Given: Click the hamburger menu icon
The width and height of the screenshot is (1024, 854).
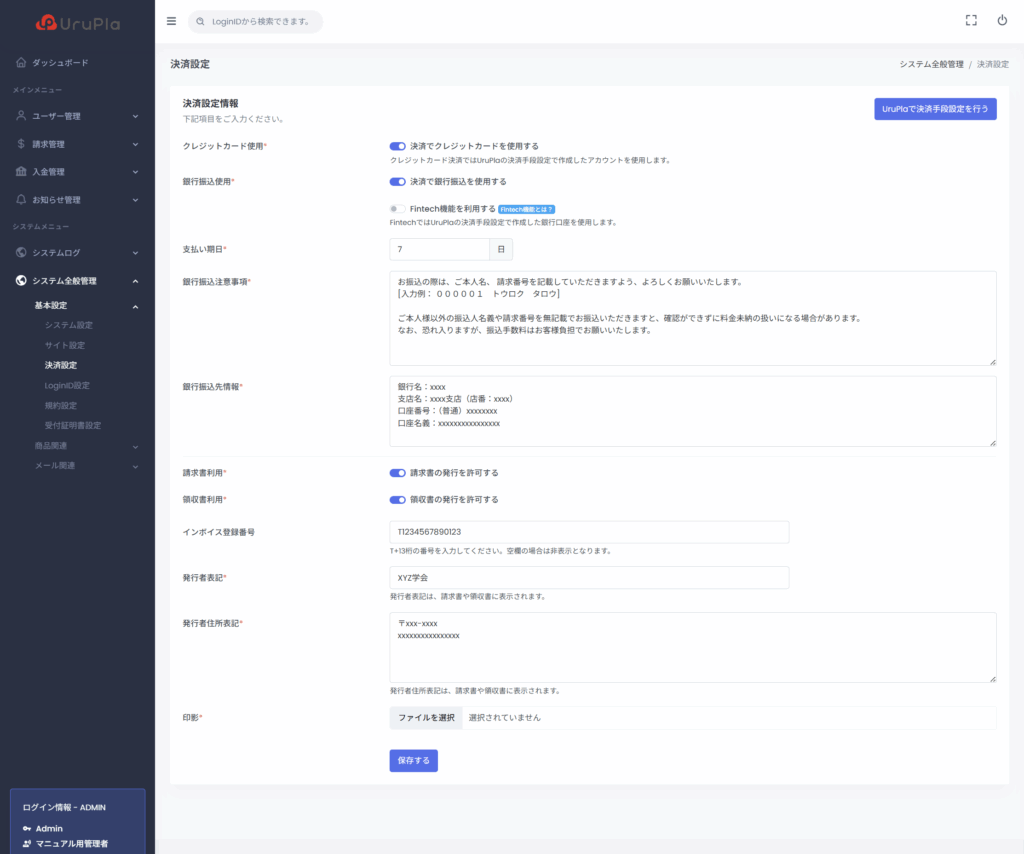Looking at the screenshot, I should [171, 21].
